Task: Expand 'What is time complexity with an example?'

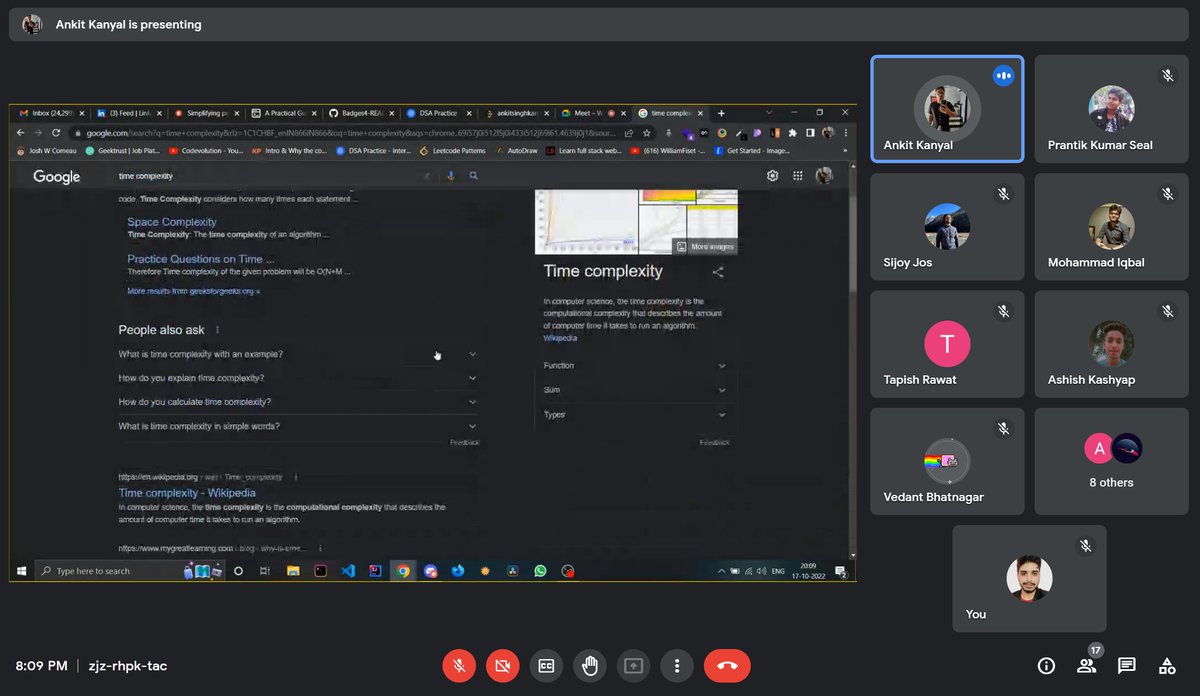Action: (x=298, y=354)
